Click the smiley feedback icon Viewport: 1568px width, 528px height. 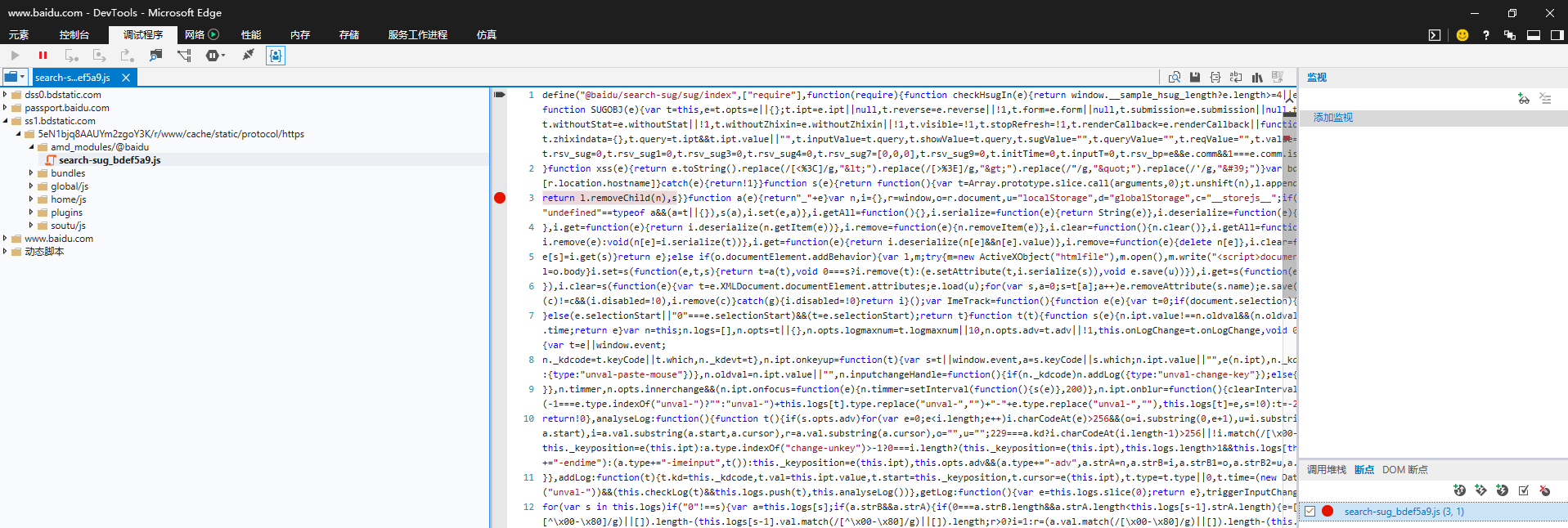(1462, 35)
